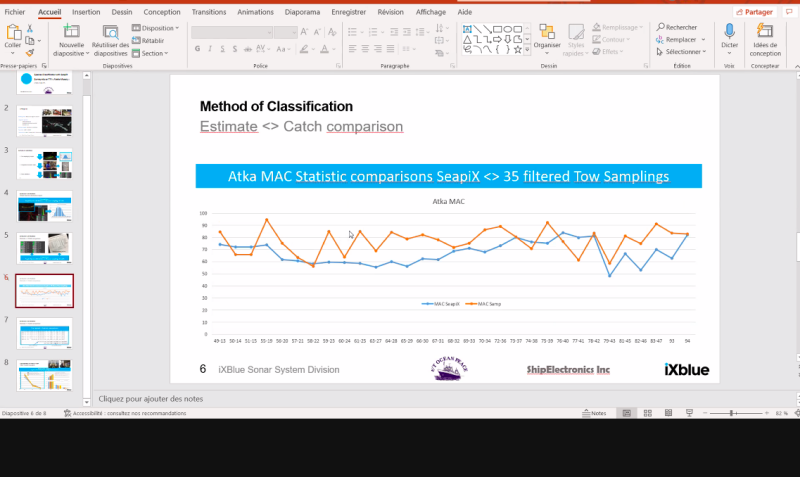Viewport: 800px width, 477px height.
Task: Open the Insertion ribbon tab
Action: coord(86,12)
